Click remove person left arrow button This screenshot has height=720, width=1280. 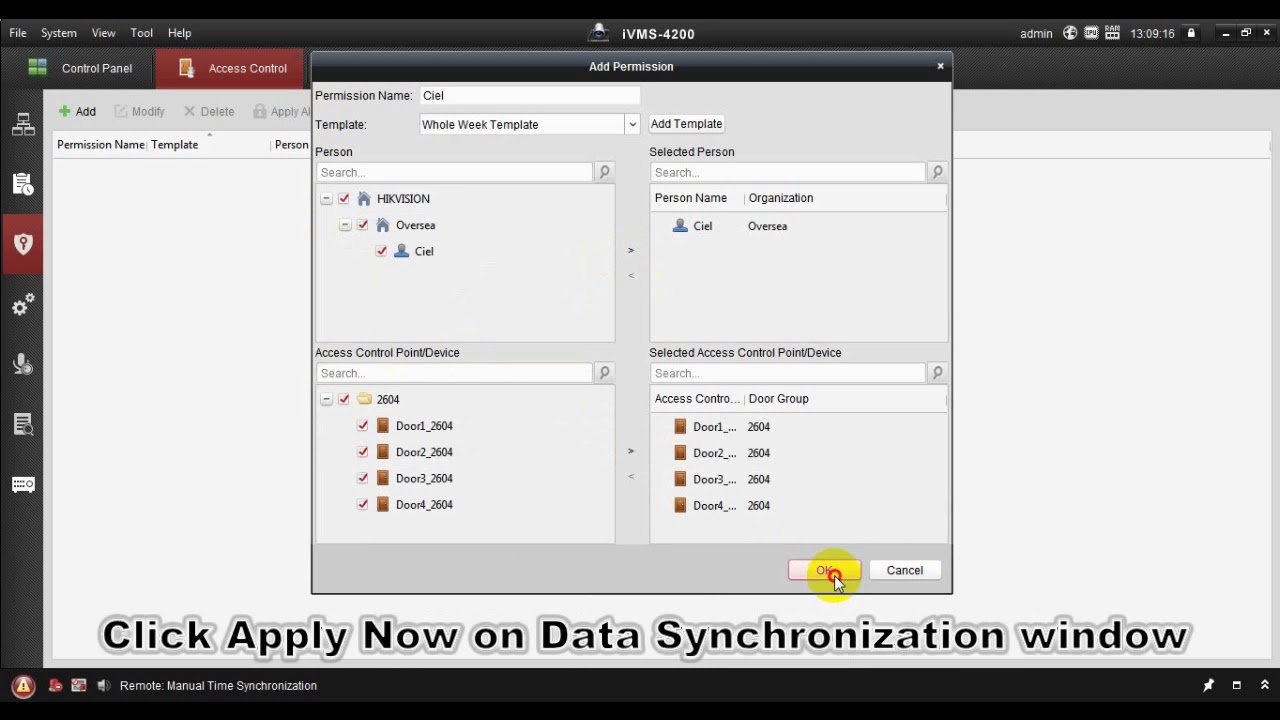631,275
